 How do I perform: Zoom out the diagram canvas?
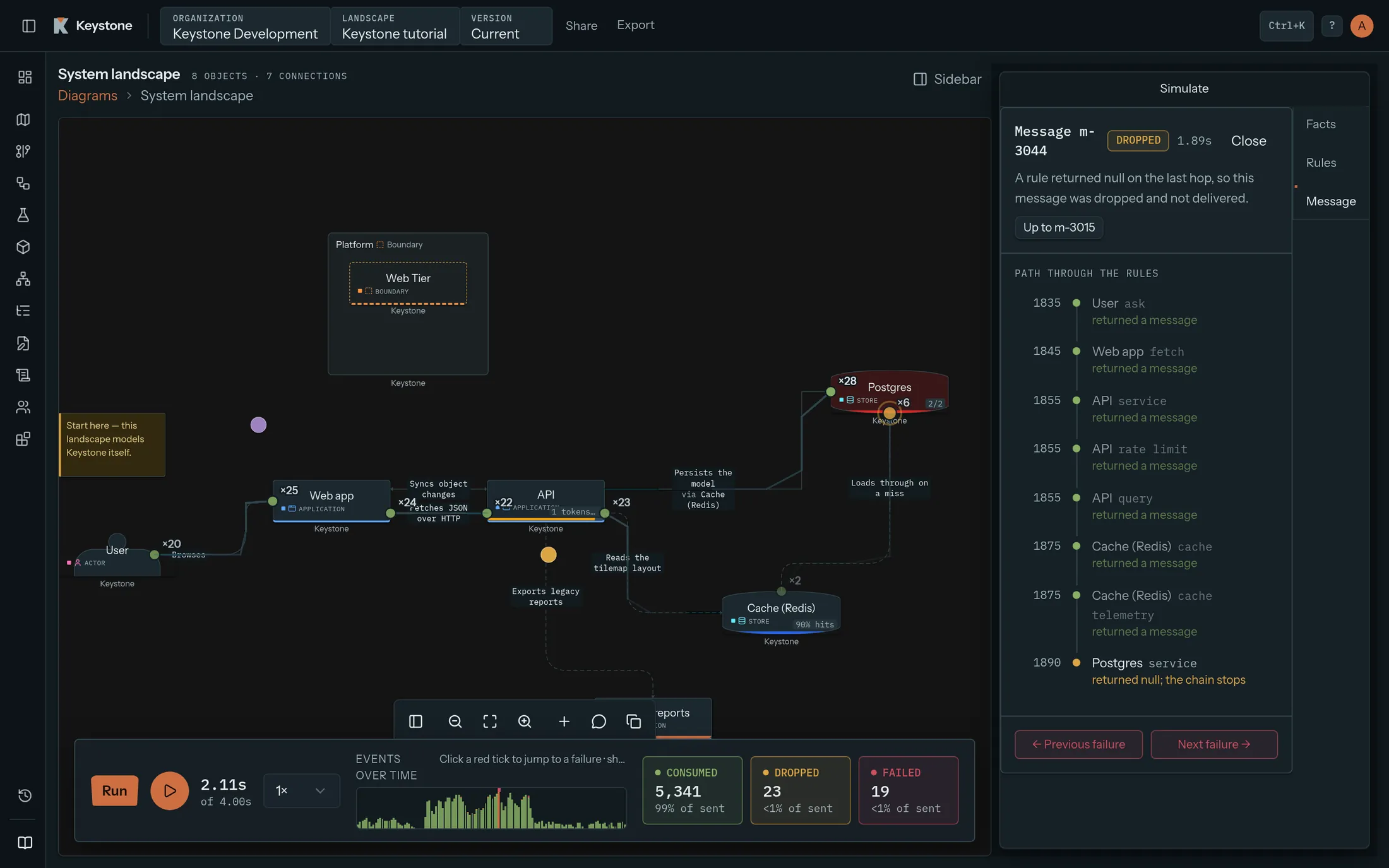455,722
